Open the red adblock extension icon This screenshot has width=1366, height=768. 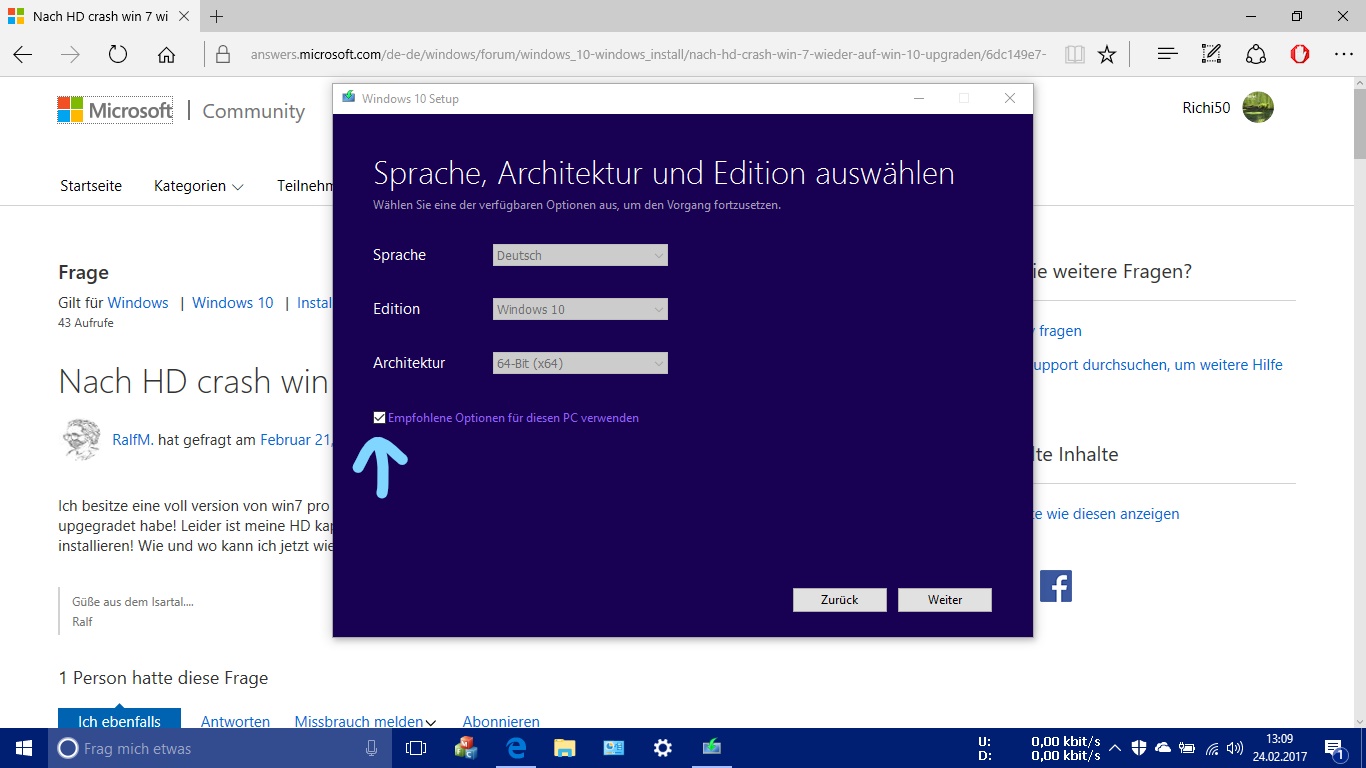click(x=1299, y=55)
